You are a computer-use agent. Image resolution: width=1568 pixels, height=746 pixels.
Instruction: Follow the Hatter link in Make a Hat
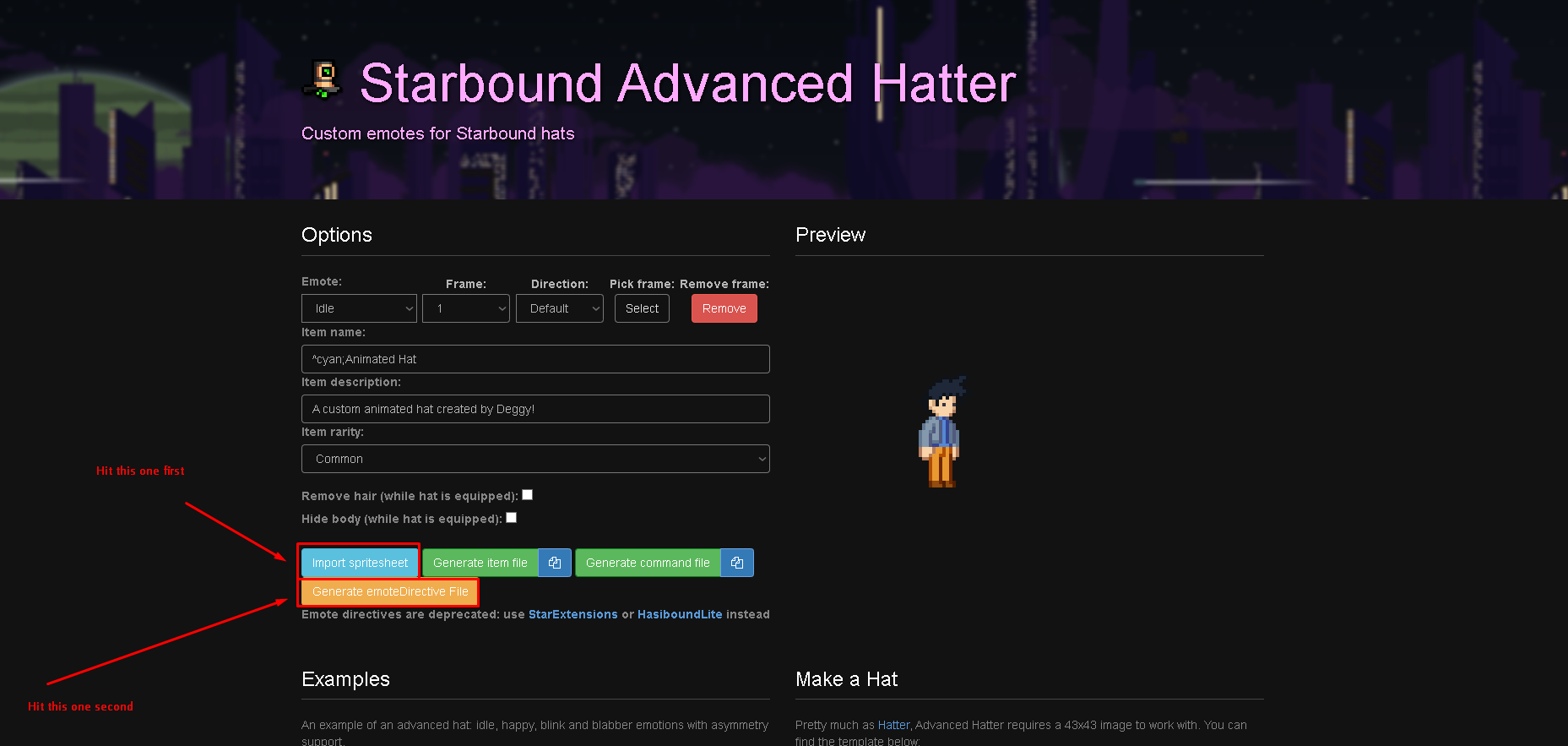[x=893, y=725]
